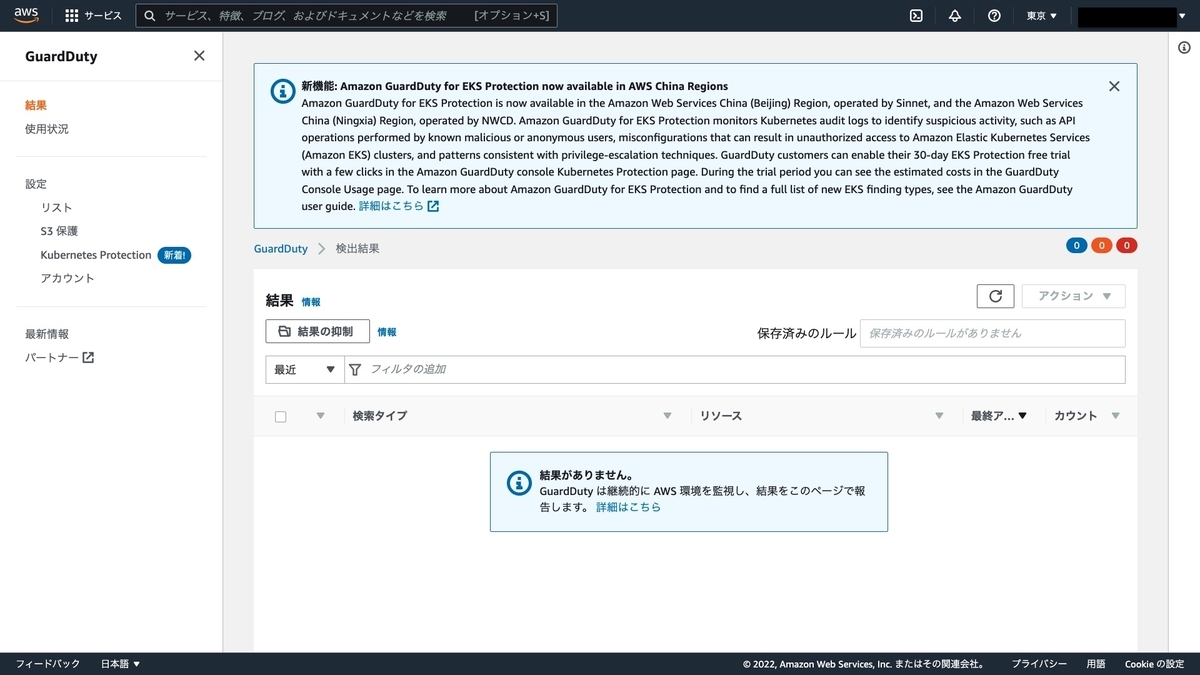Viewport: 1200px width, 675px height.
Task: Click the 詳細はこちら link in the empty findings notice
Action: 627,507
